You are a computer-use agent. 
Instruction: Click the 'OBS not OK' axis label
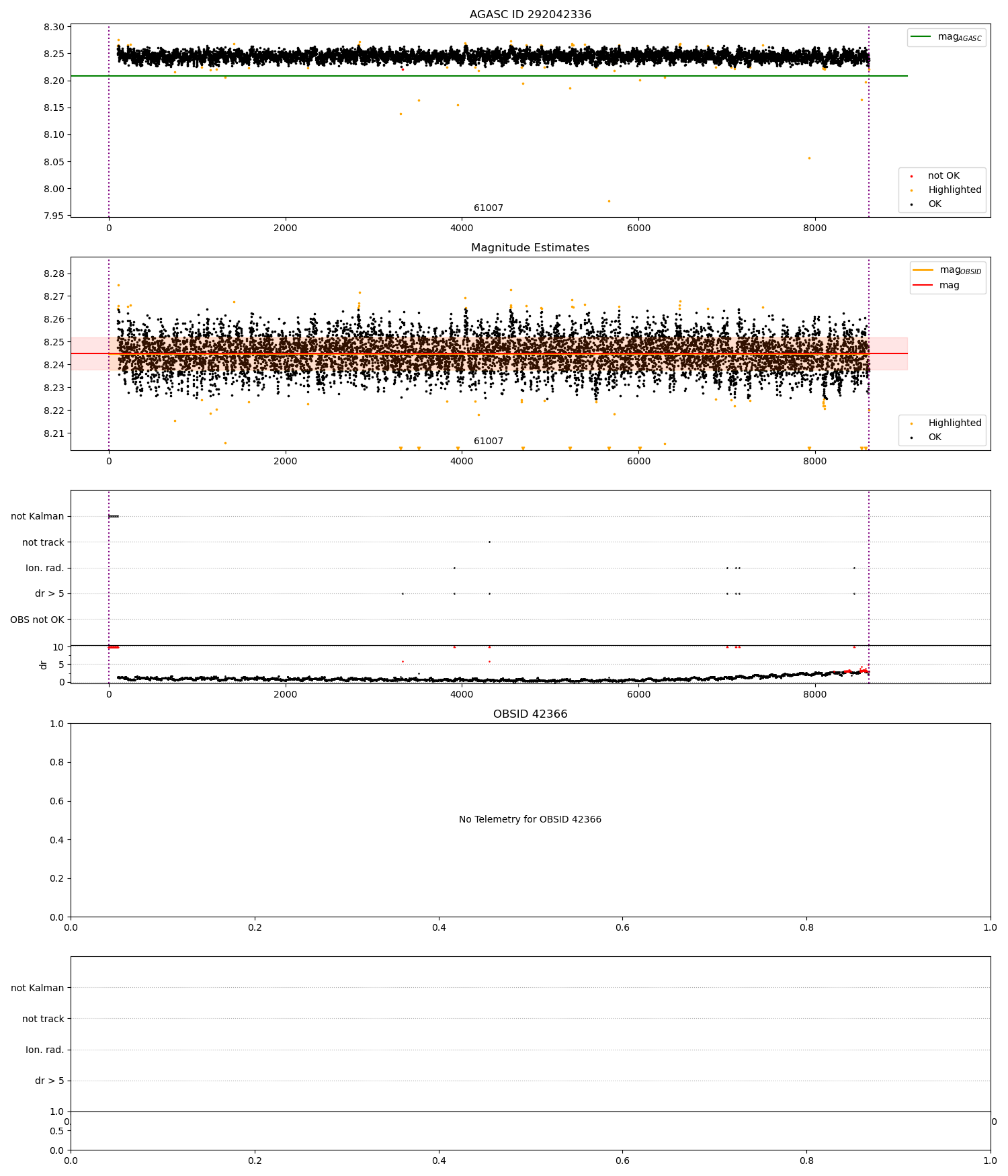click(x=38, y=620)
